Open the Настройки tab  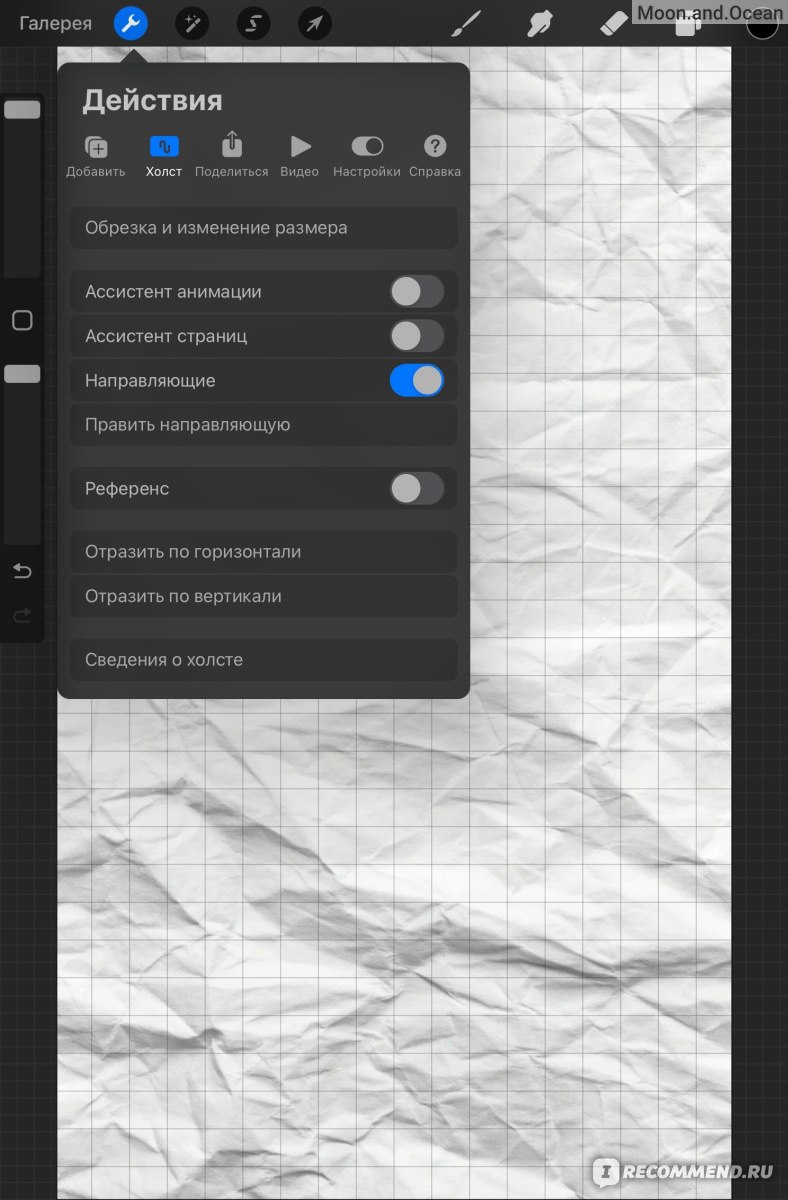[367, 157]
